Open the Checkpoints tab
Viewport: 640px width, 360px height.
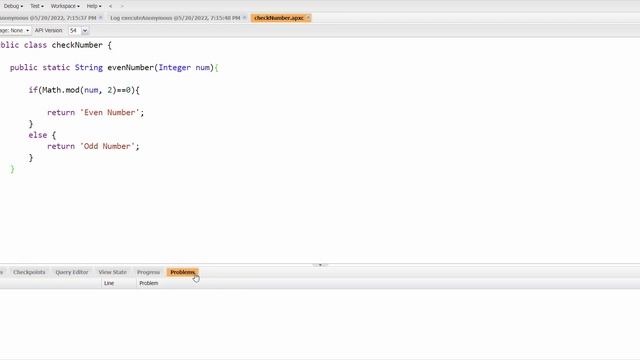(x=29, y=272)
